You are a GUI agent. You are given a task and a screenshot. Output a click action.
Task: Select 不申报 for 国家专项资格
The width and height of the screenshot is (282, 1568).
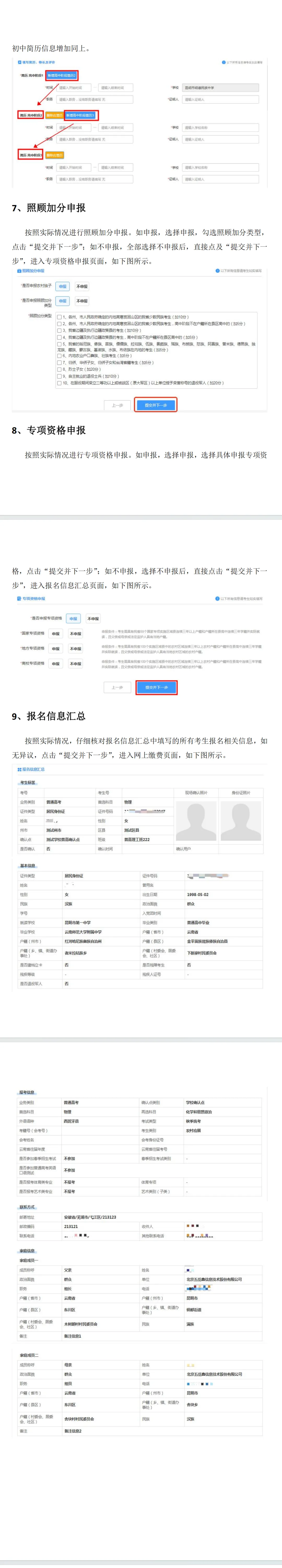(x=75, y=634)
